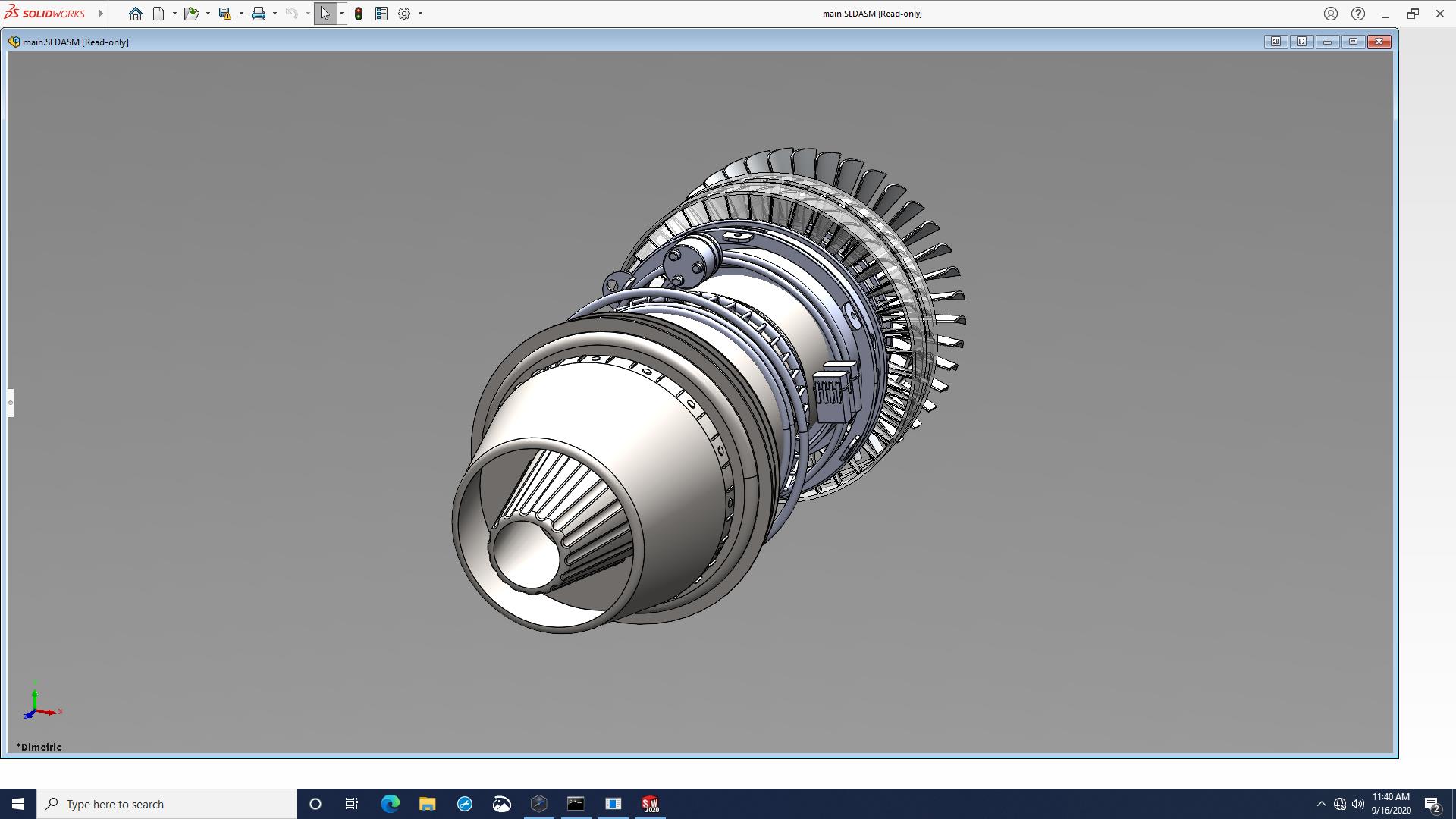
Task: Activate the Select cursor tool
Action: (325, 14)
